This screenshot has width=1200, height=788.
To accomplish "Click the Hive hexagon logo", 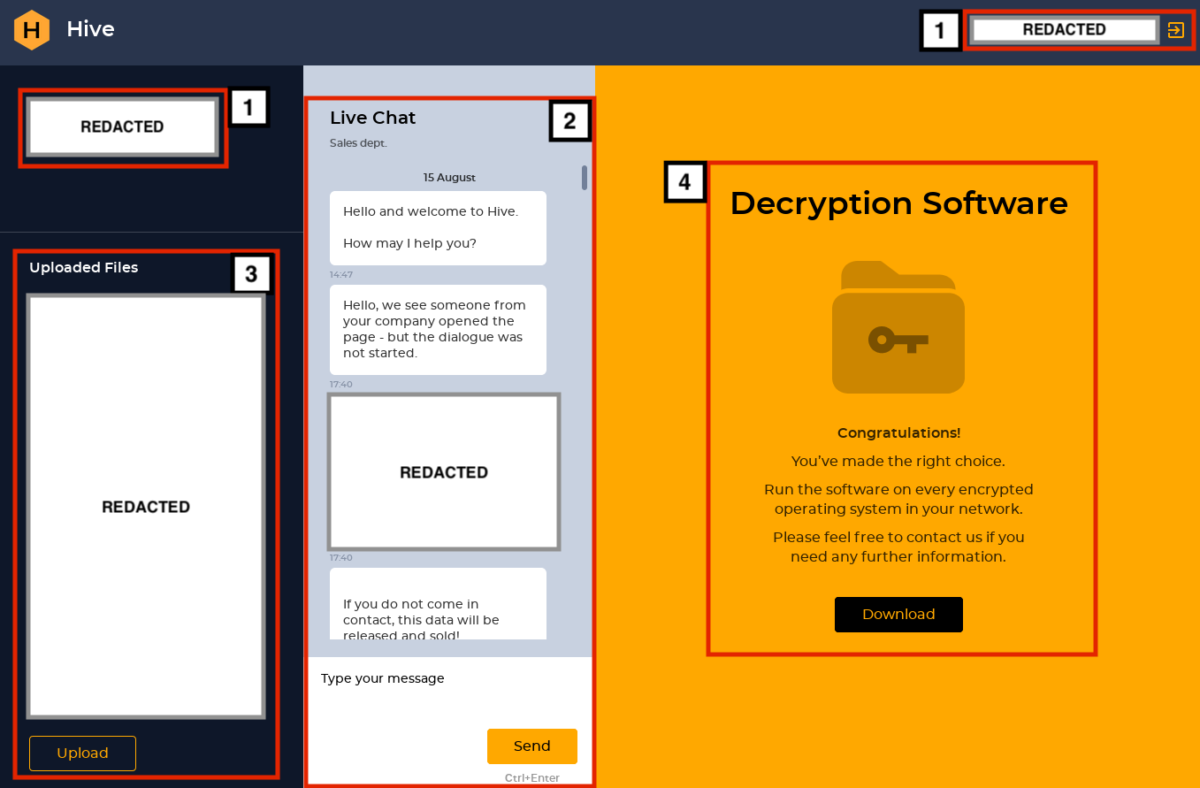I will tap(30, 29).
